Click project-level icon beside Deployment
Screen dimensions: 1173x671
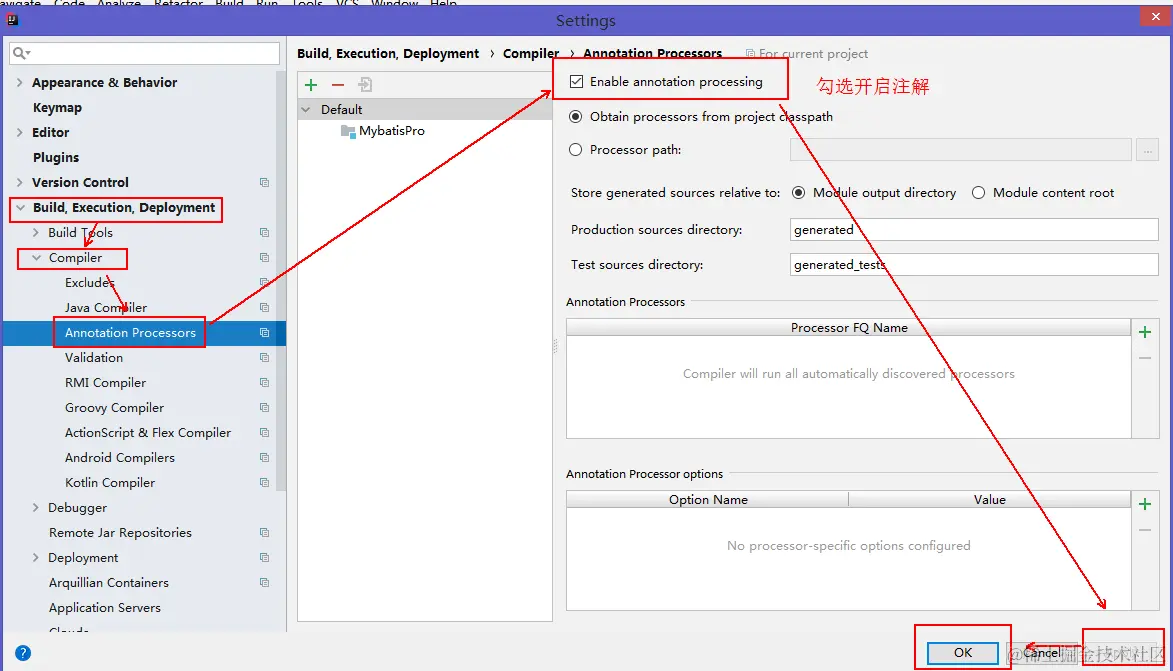point(264,557)
